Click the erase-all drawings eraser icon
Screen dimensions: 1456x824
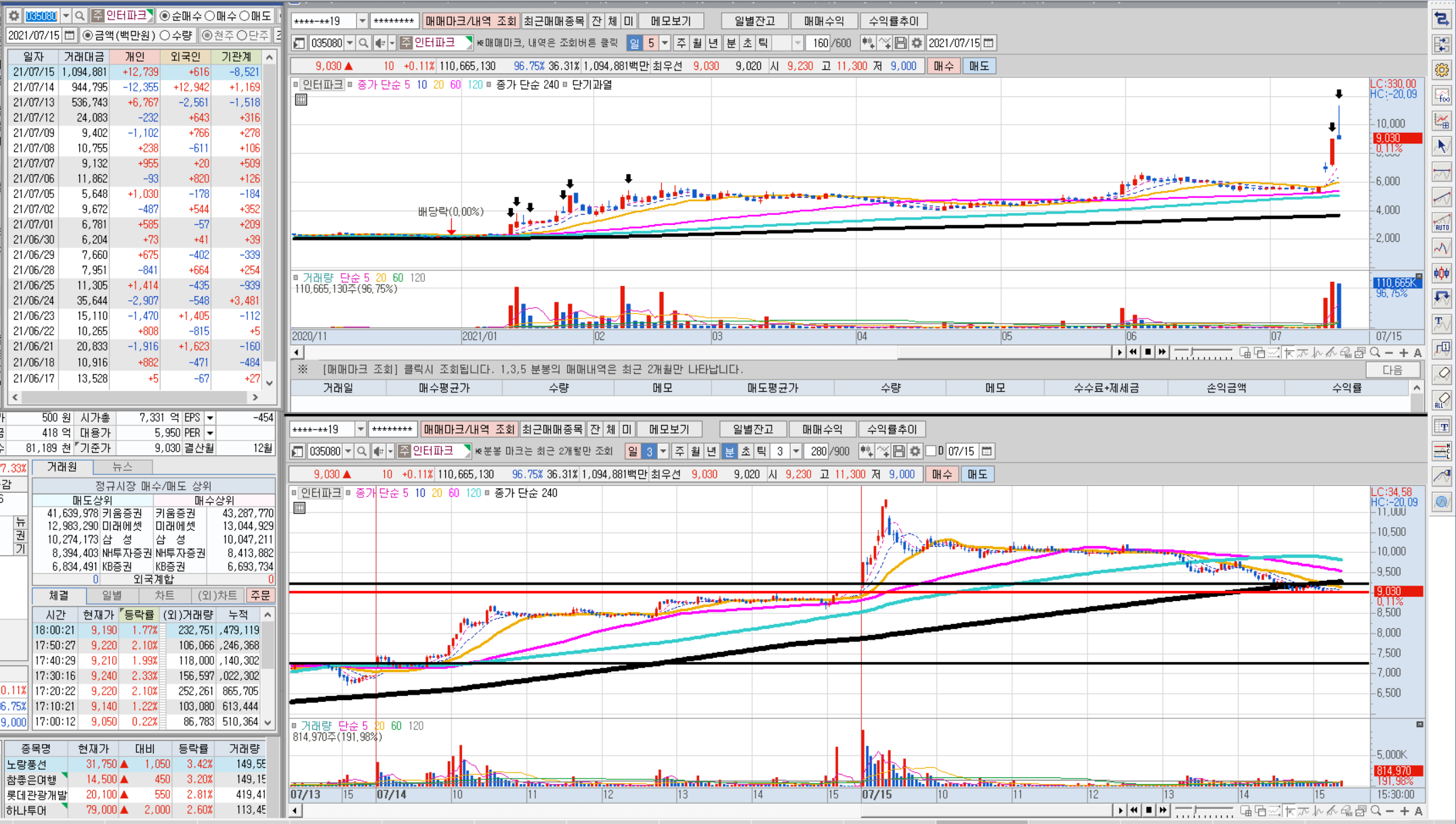[1442, 401]
